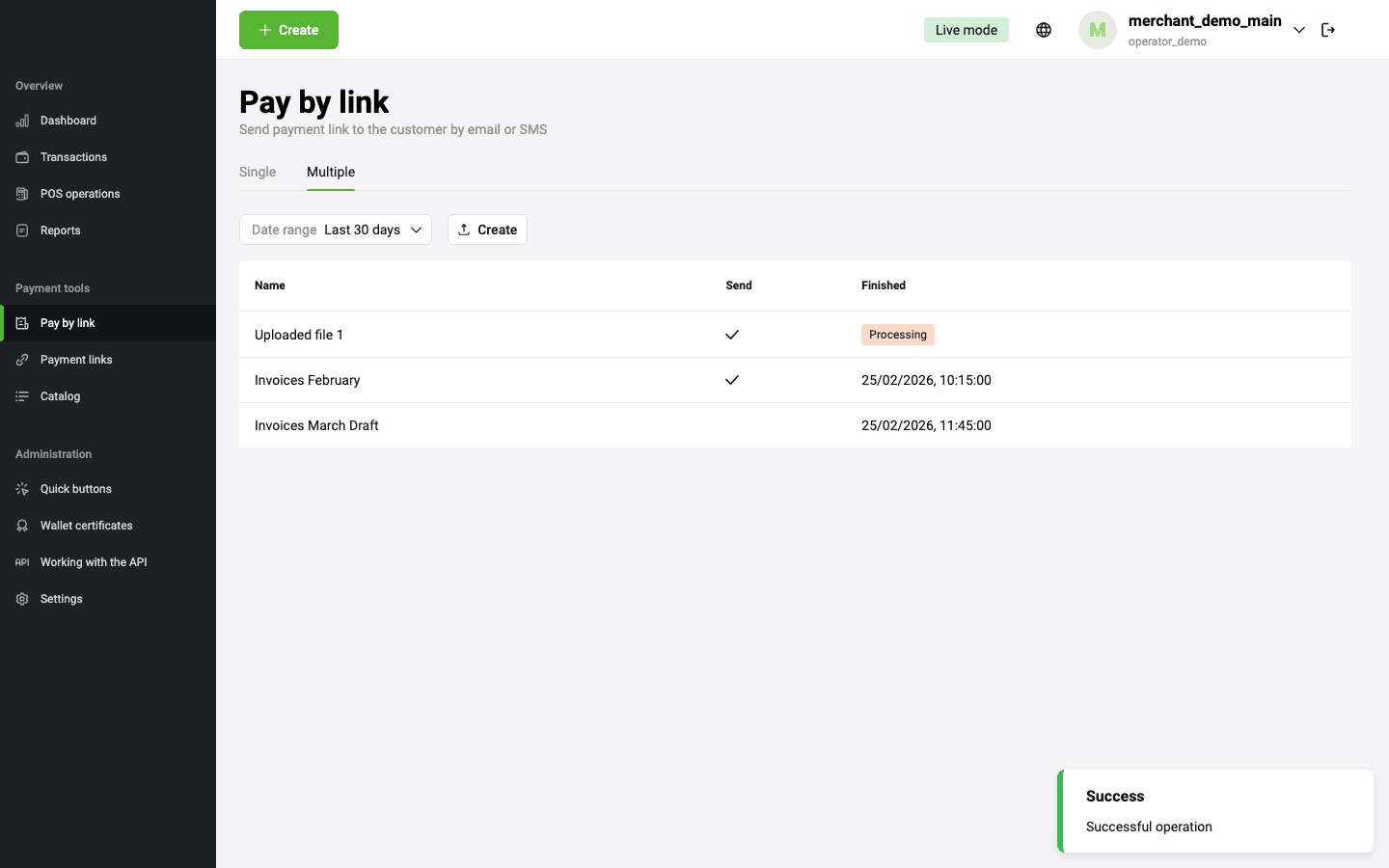The height and width of the screenshot is (868, 1389).
Task: Click the Processing status badge
Action: (897, 335)
